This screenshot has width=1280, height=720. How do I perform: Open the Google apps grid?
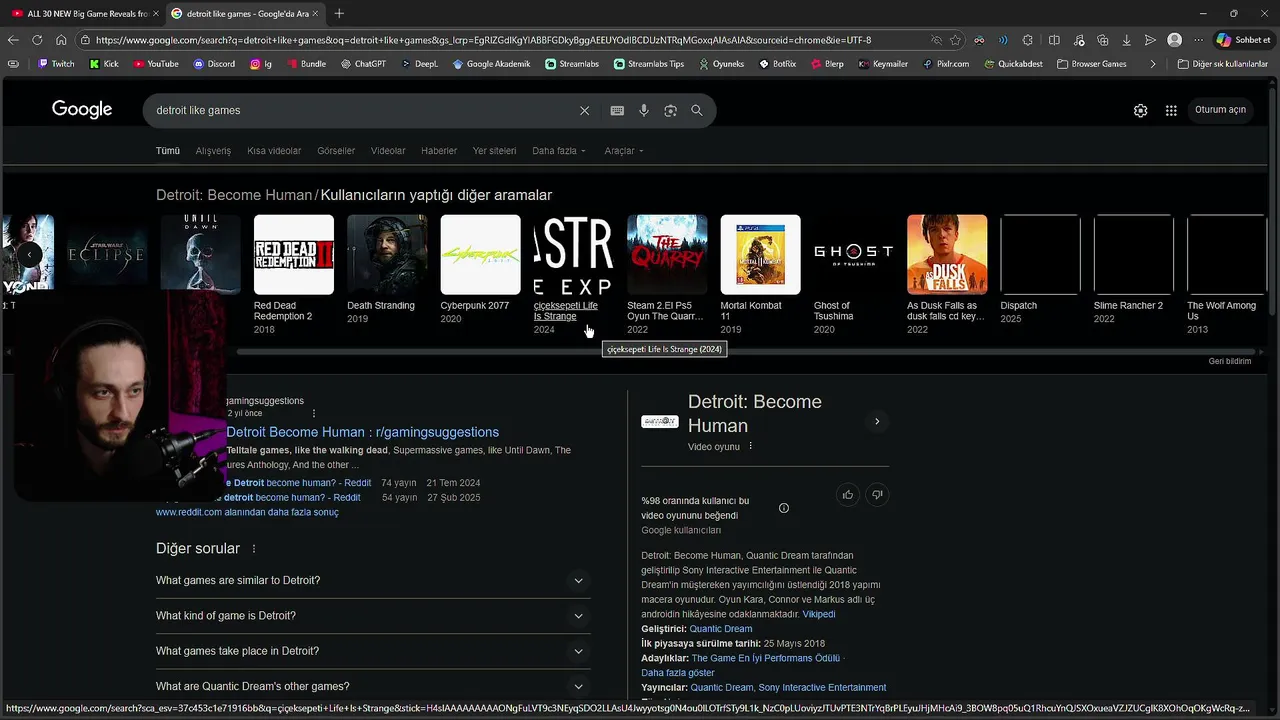point(1171,110)
